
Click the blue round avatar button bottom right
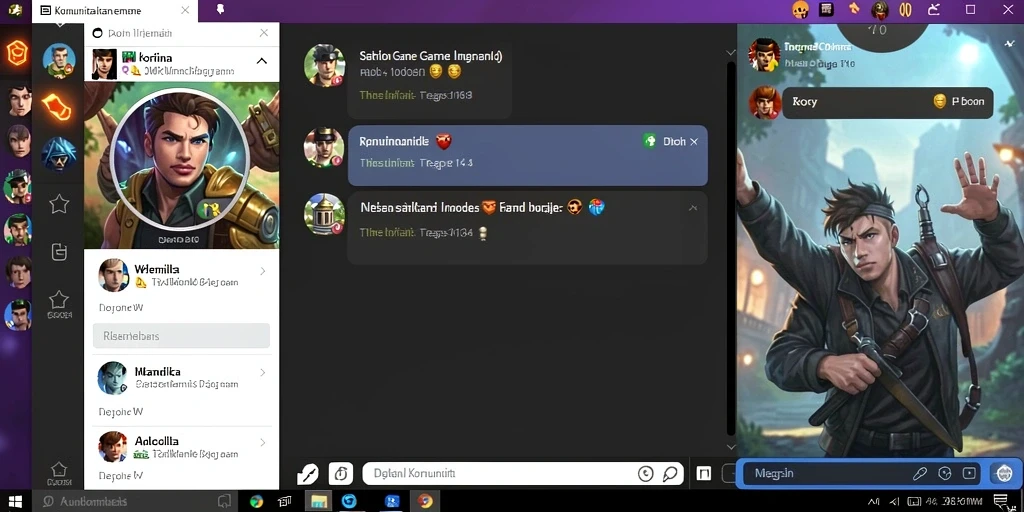click(1001, 473)
